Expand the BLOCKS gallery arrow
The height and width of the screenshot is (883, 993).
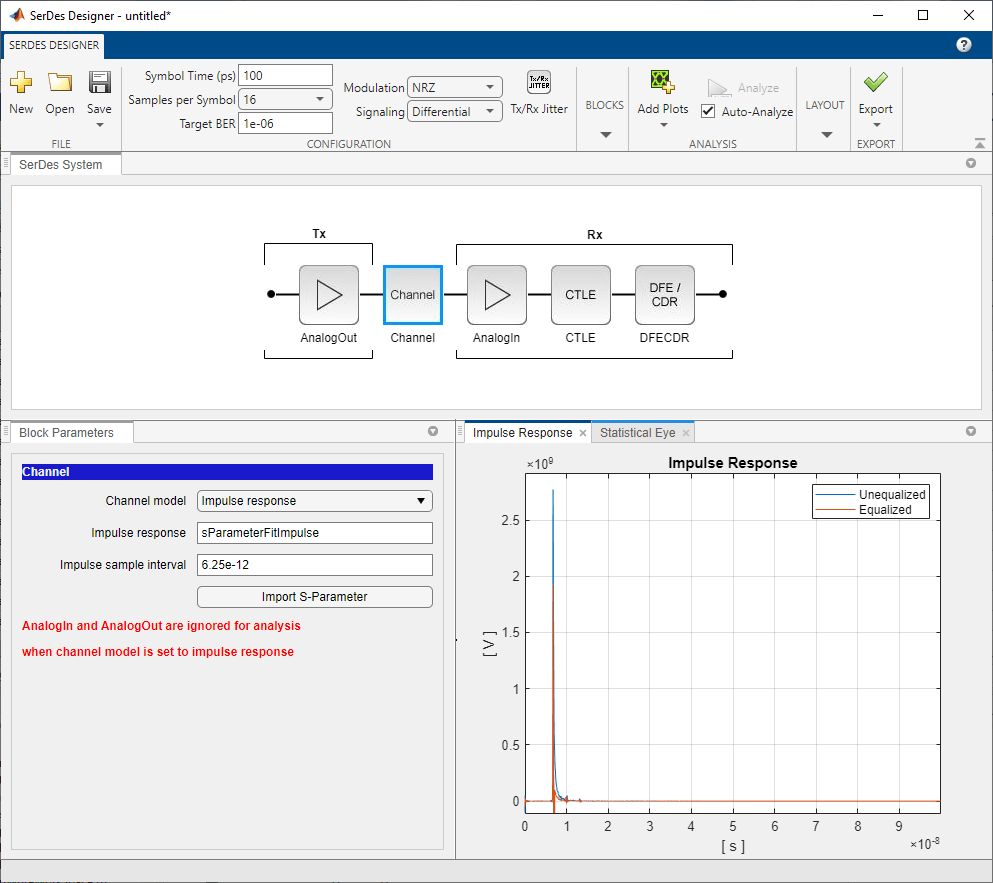pyautogui.click(x=605, y=134)
